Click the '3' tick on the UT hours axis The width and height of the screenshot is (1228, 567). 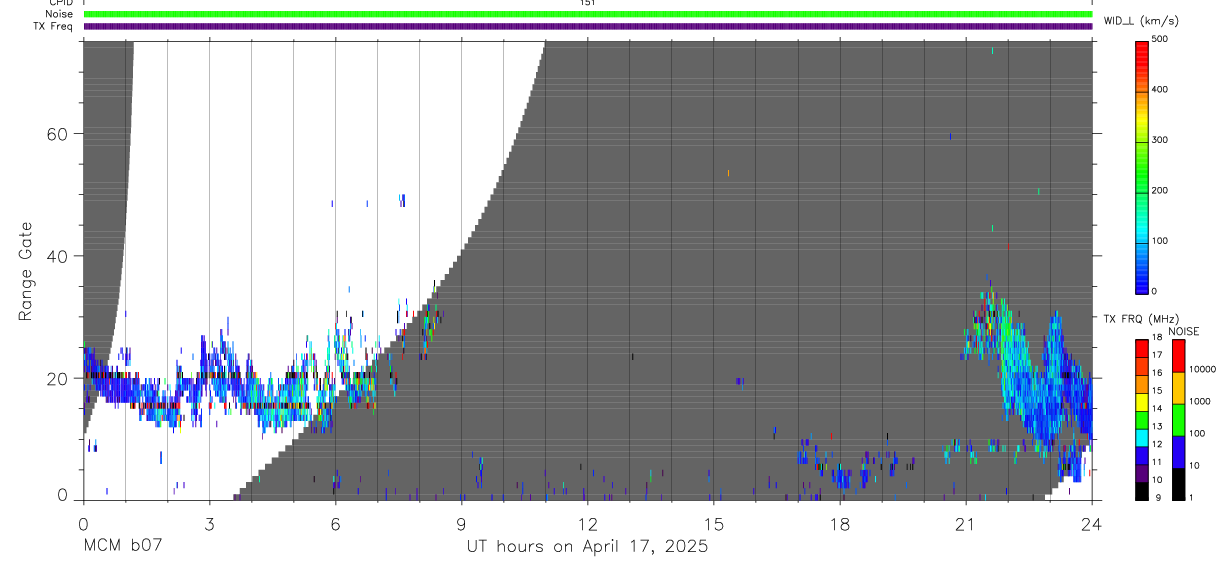click(209, 522)
